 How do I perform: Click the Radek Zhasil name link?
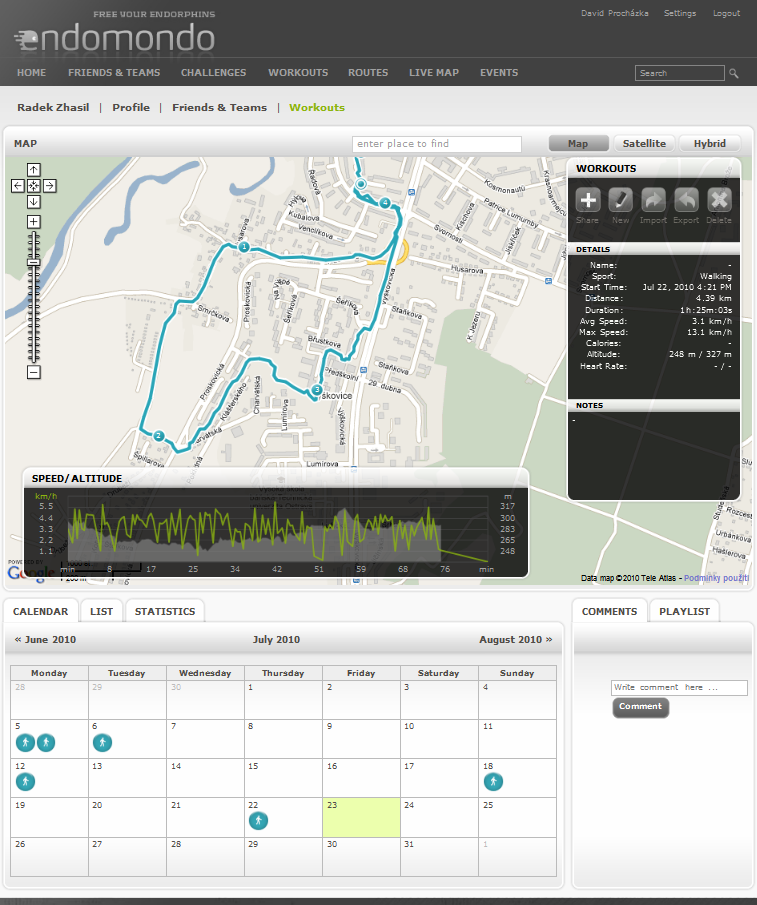(53, 107)
